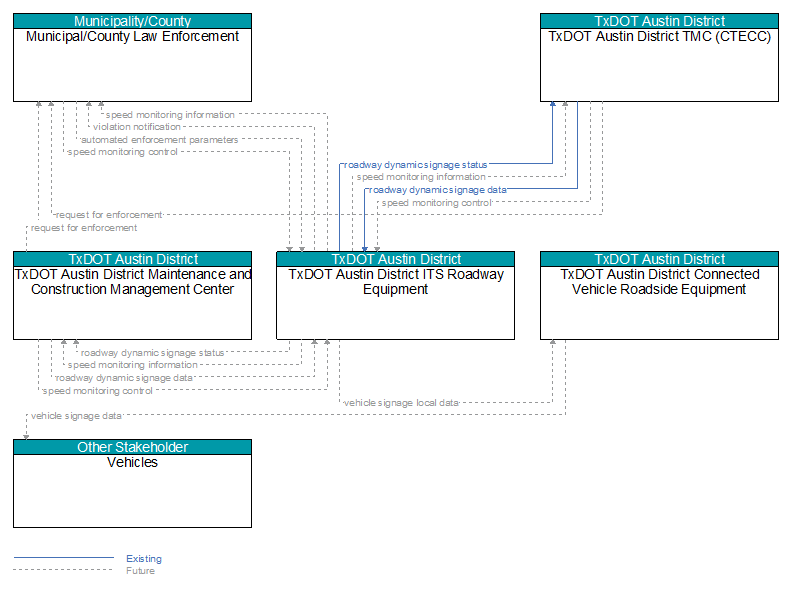
Task: Click TxDOT Austin District header above ITS Roadway Equipment
Action: 396,259
